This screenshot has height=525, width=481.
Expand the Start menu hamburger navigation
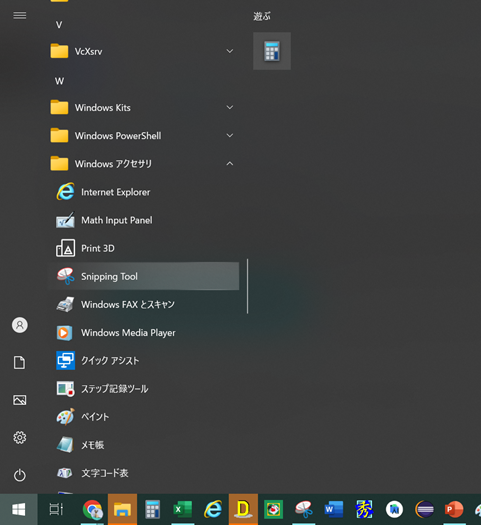coord(19,15)
